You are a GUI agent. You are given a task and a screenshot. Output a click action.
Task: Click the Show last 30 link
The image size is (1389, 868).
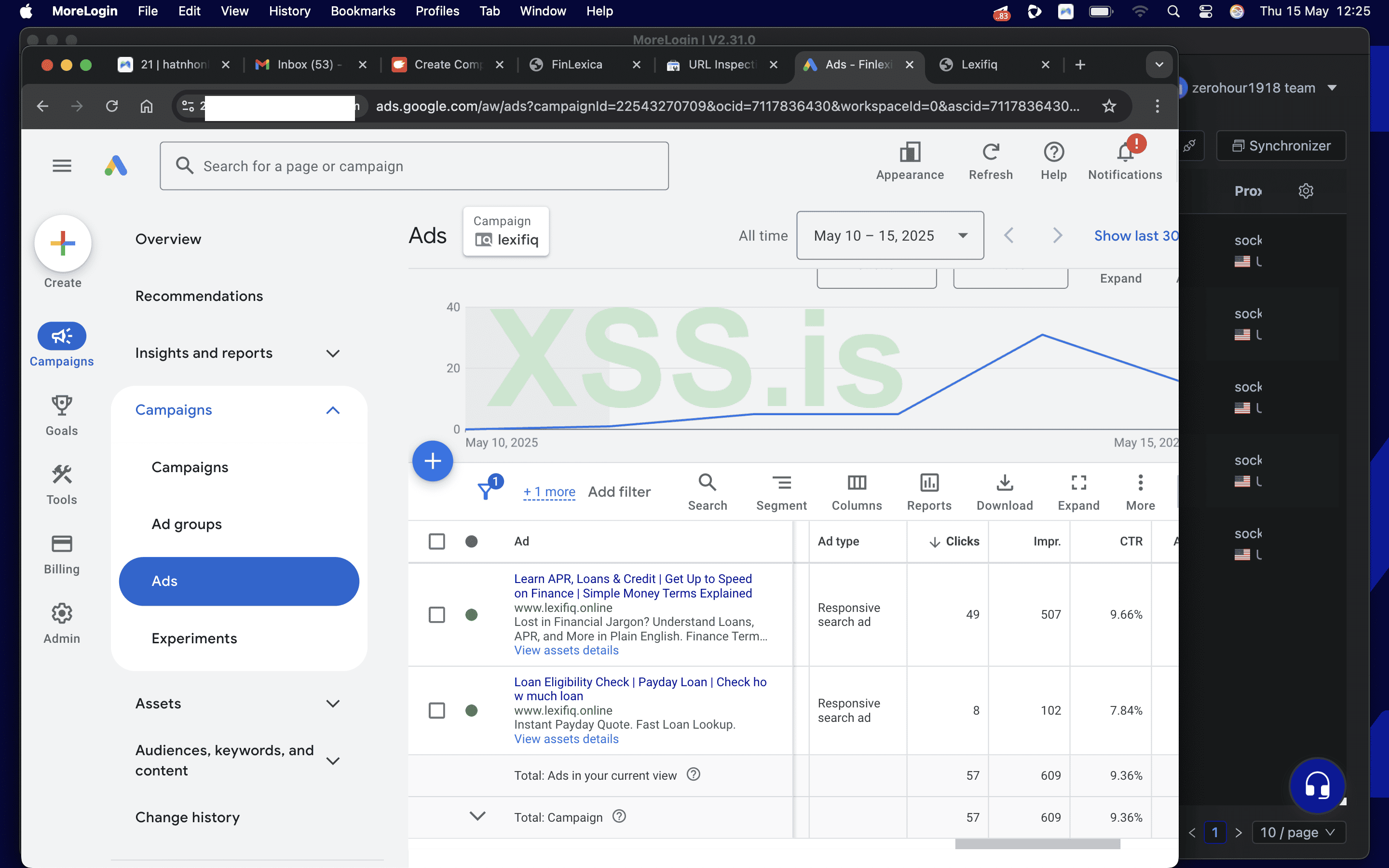1135,235
